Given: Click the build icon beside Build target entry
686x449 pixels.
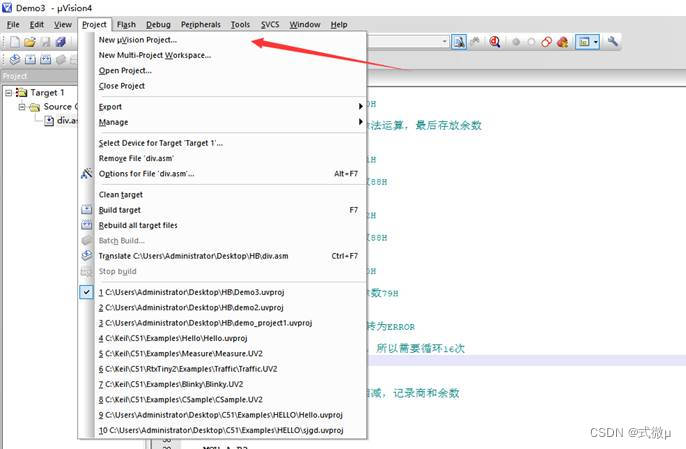Looking at the screenshot, I should (x=87, y=210).
